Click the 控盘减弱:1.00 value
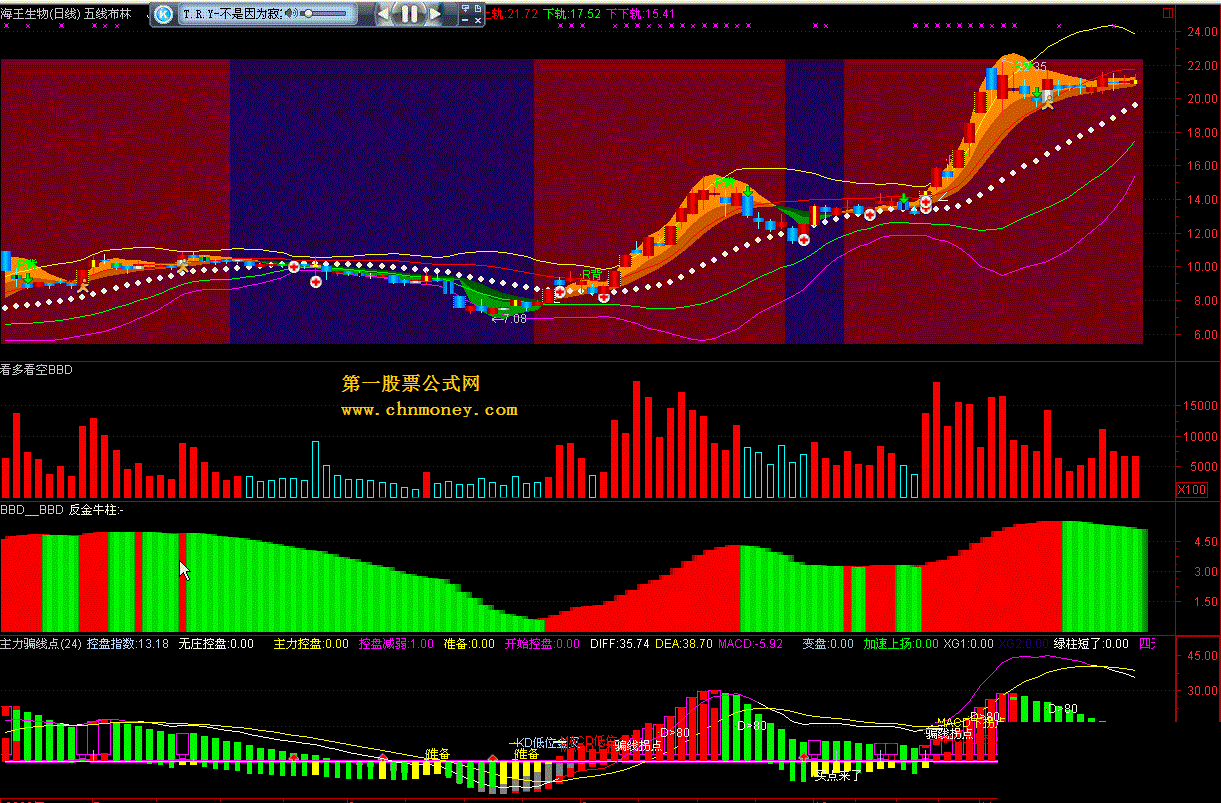Image resolution: width=1221 pixels, height=803 pixels. 396,644
